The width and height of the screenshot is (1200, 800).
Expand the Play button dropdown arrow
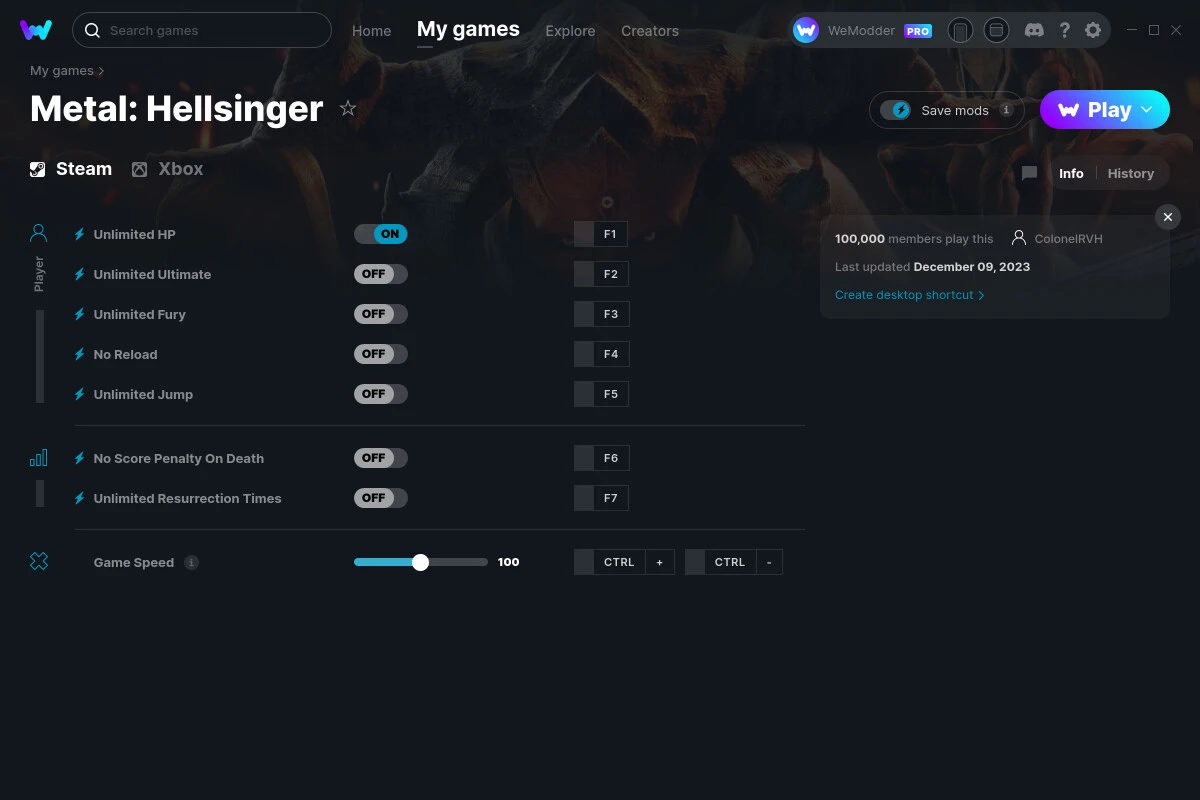pos(1147,110)
